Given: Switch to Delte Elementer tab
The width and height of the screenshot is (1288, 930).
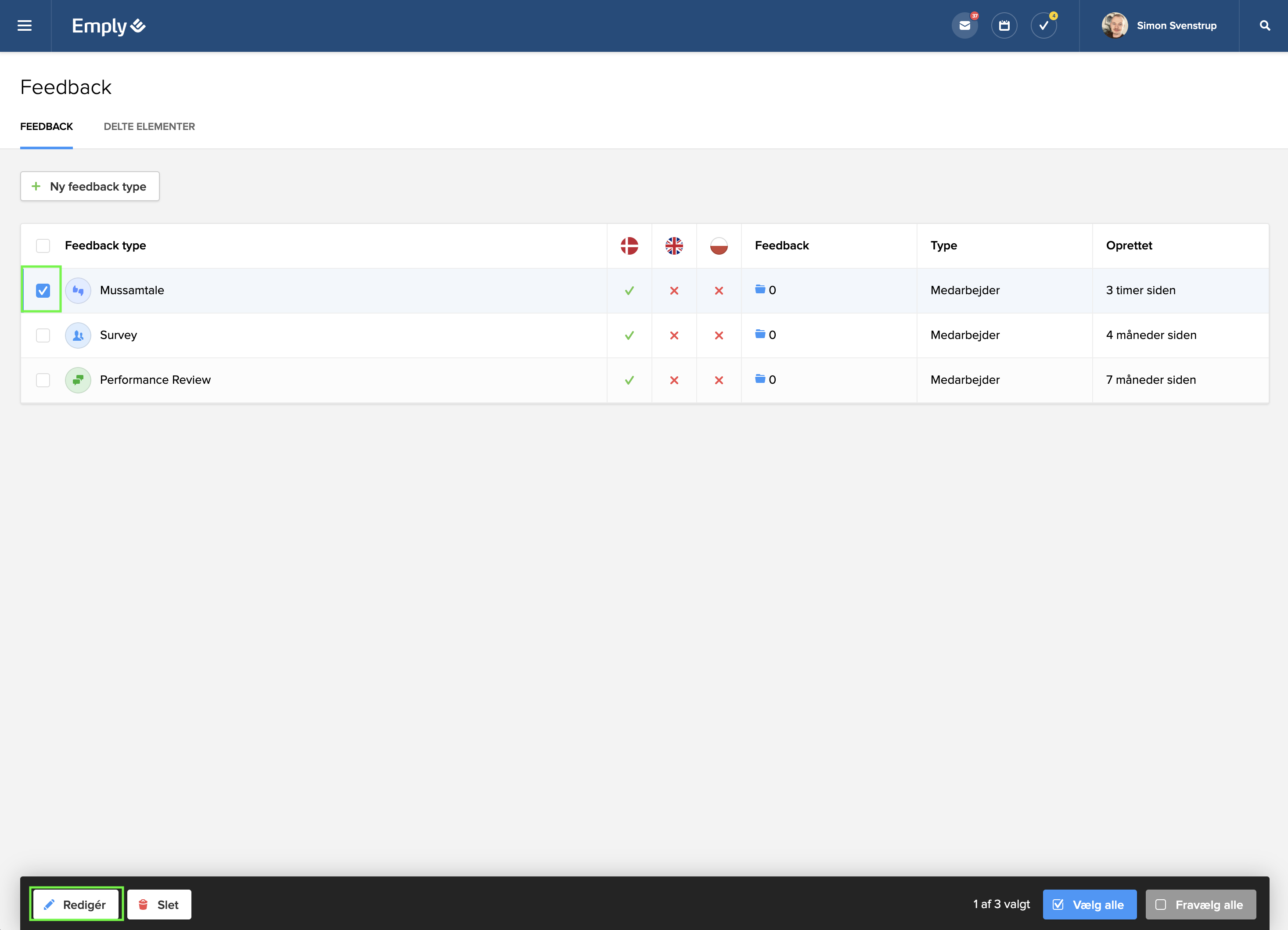Looking at the screenshot, I should click(x=149, y=127).
